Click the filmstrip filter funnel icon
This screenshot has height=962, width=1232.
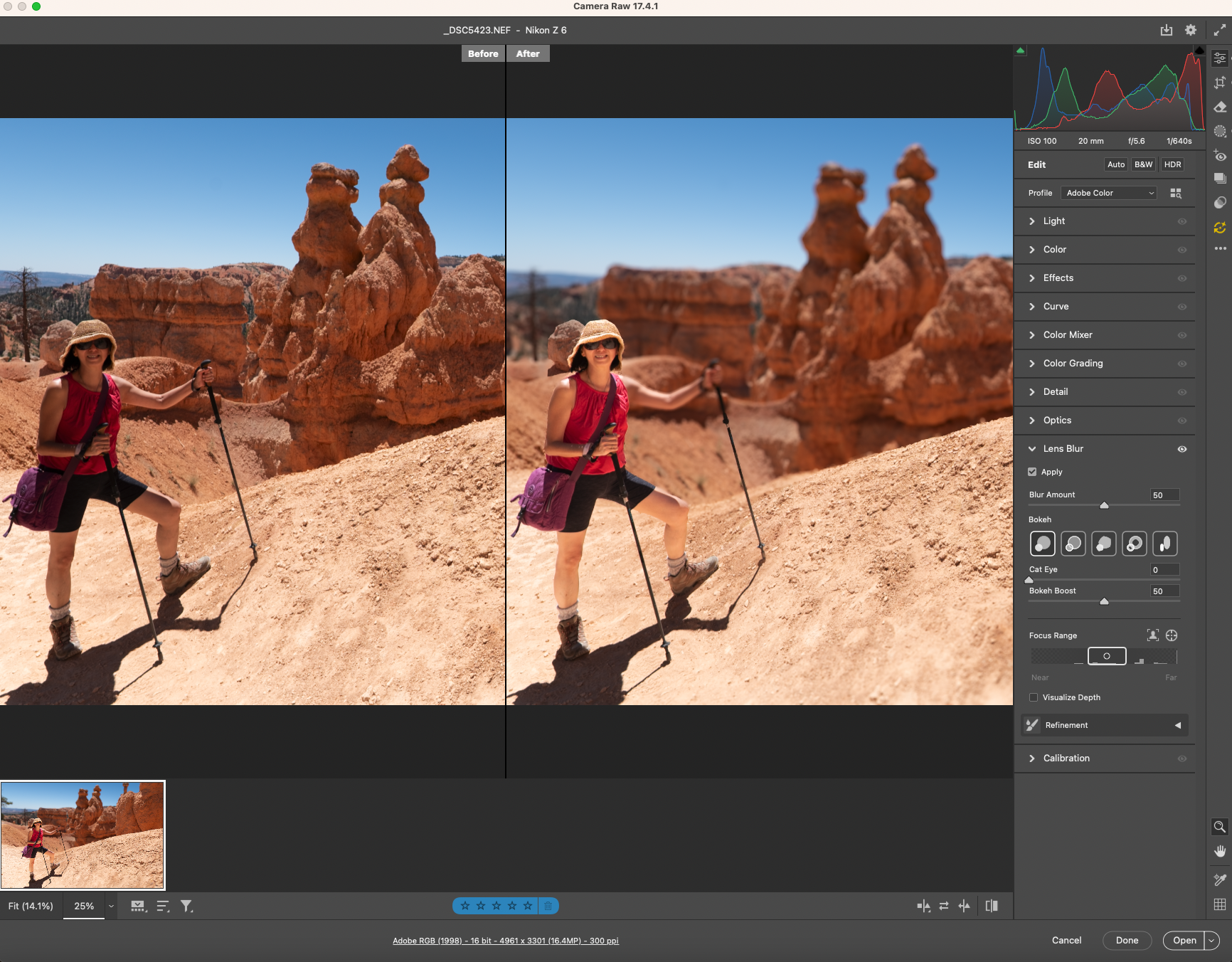186,906
